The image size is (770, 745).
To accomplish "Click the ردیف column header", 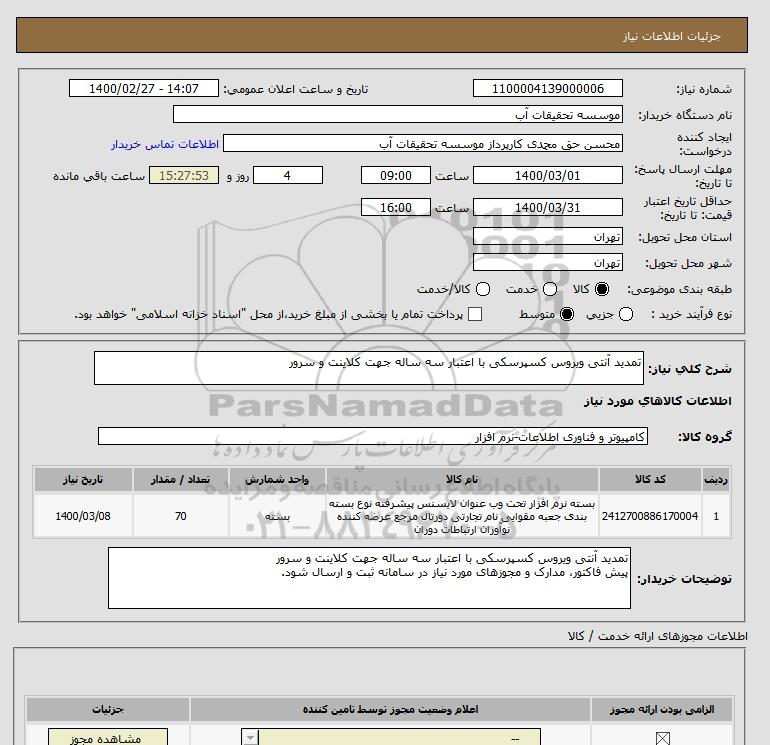I will [x=716, y=479].
